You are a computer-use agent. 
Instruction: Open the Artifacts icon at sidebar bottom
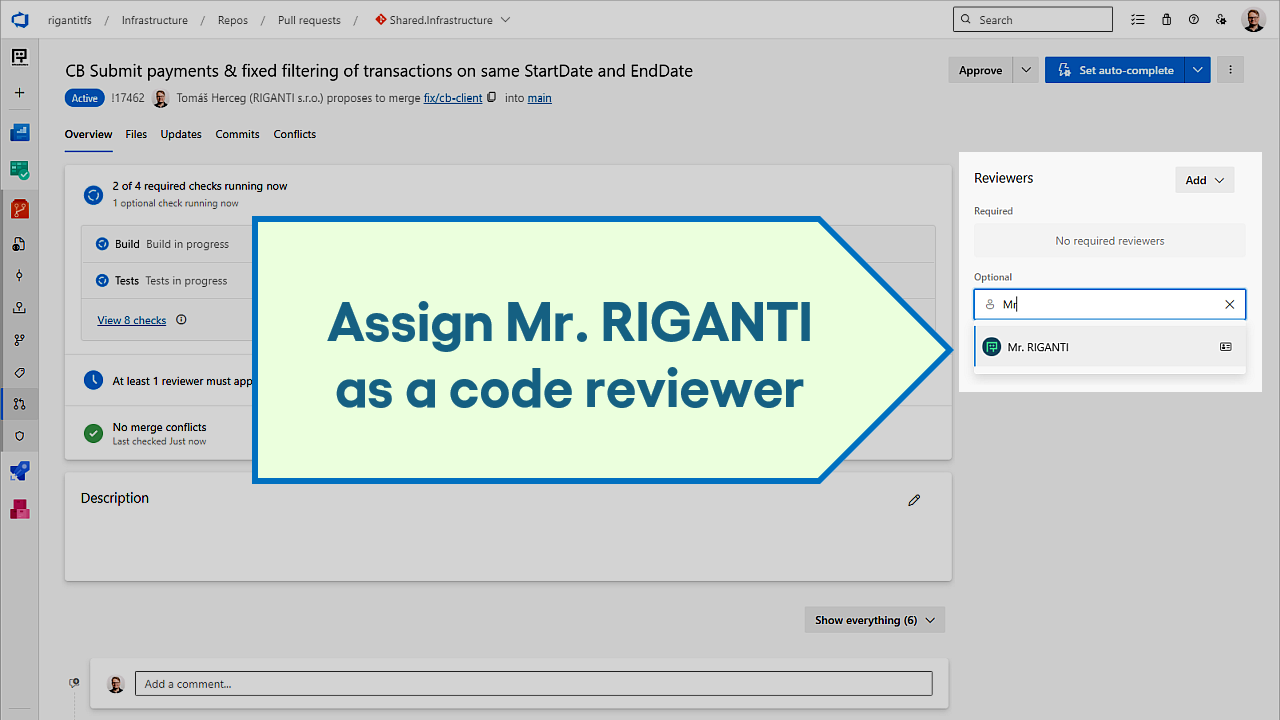point(19,509)
